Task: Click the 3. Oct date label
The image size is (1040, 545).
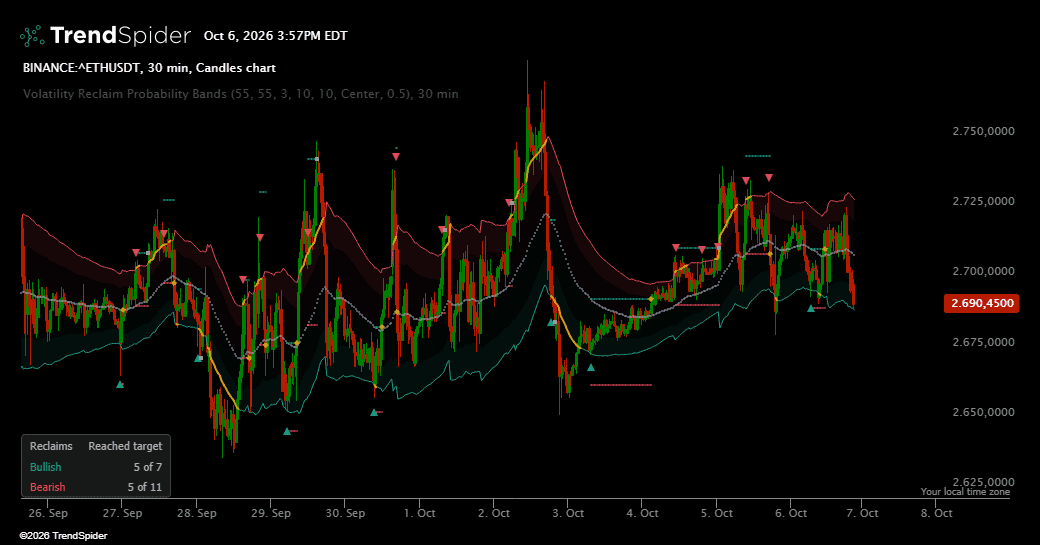Action: [x=568, y=513]
